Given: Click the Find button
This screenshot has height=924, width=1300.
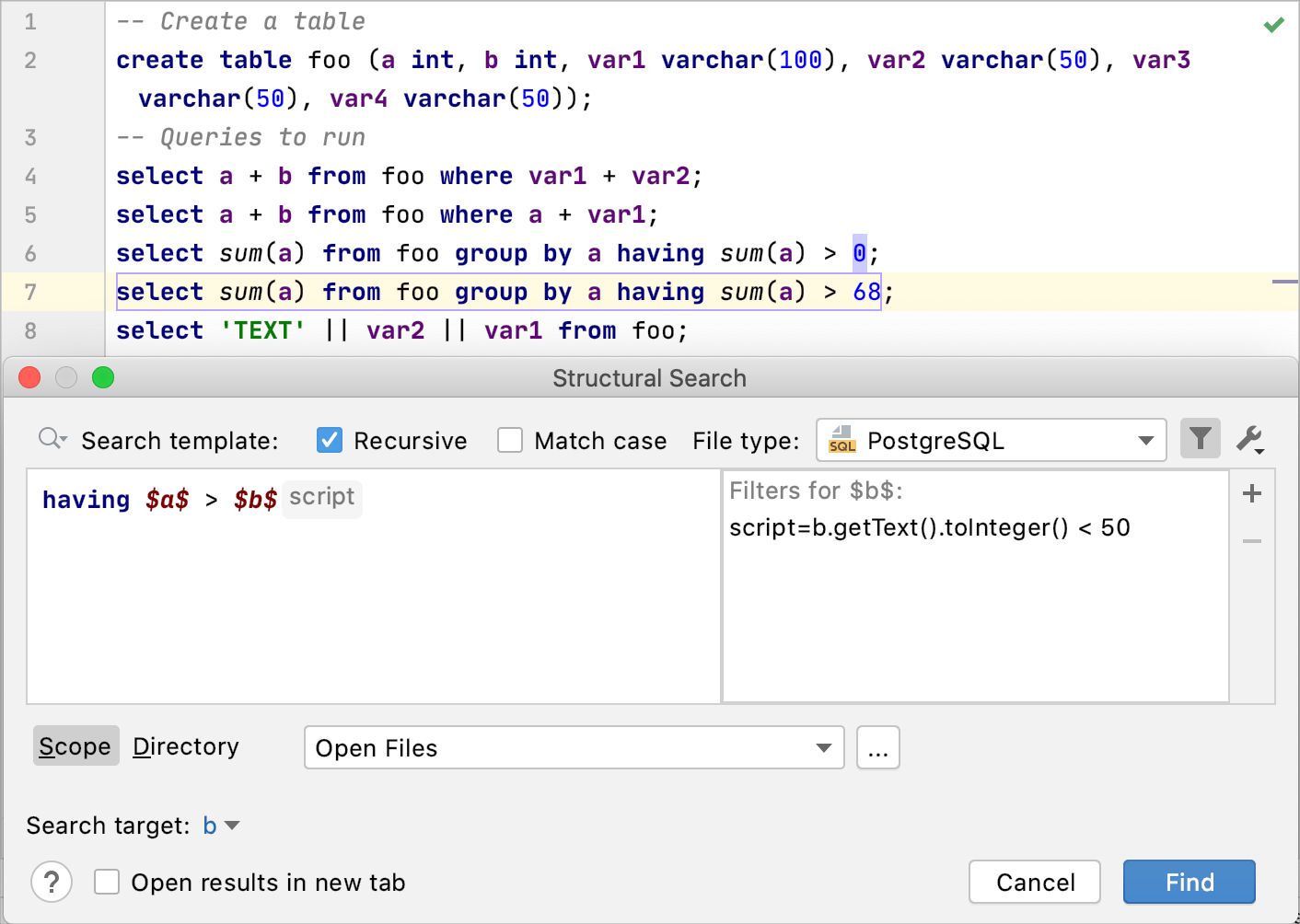Looking at the screenshot, I should pyautogui.click(x=1189, y=882).
